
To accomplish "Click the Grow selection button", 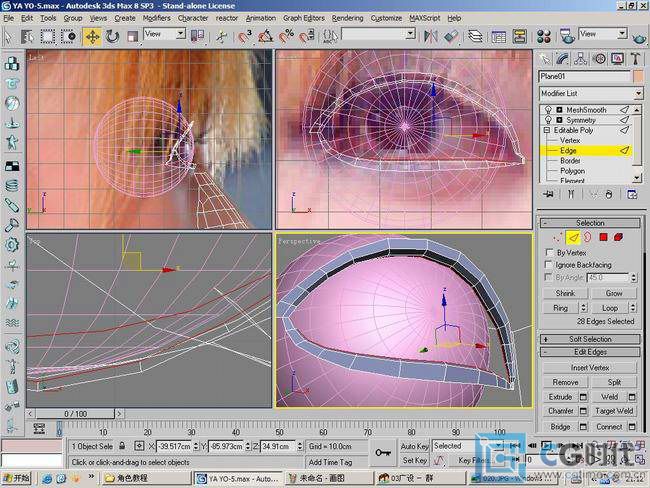I will click(x=614, y=293).
